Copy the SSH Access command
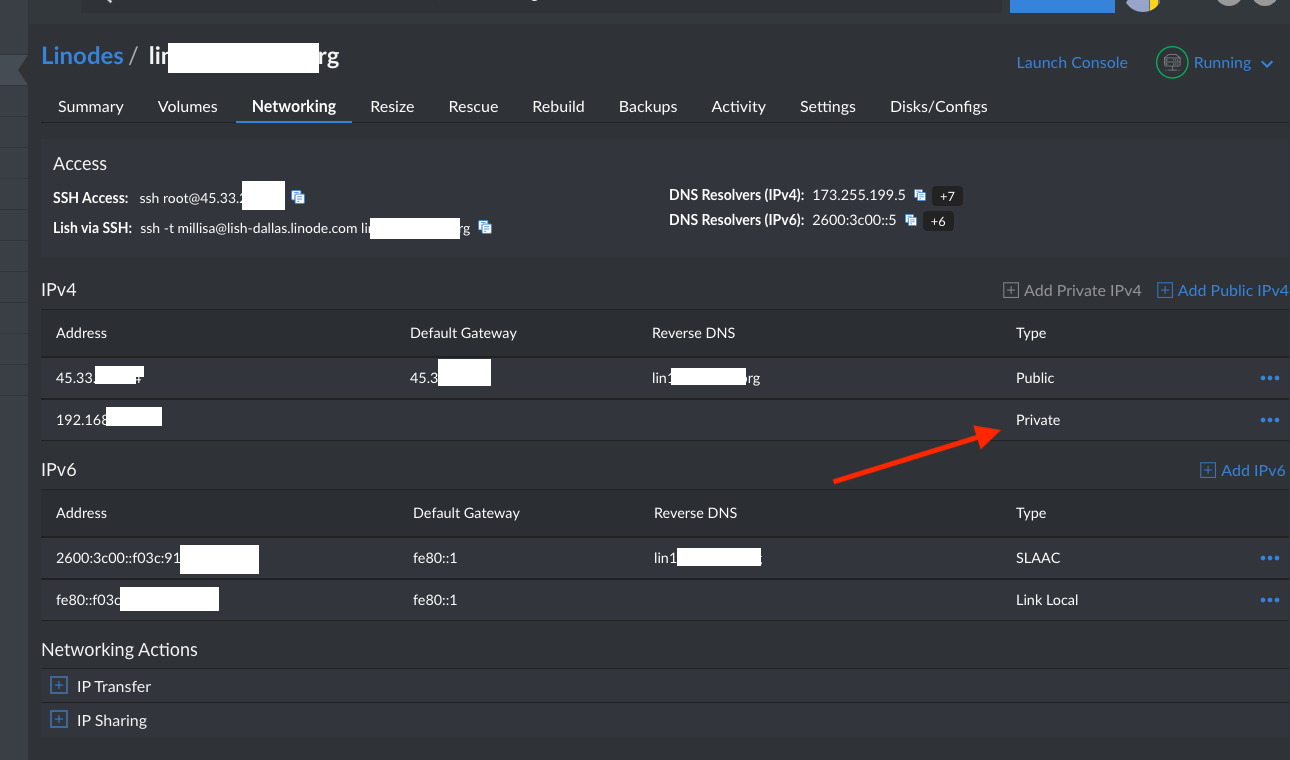This screenshot has width=1290, height=760. (298, 197)
